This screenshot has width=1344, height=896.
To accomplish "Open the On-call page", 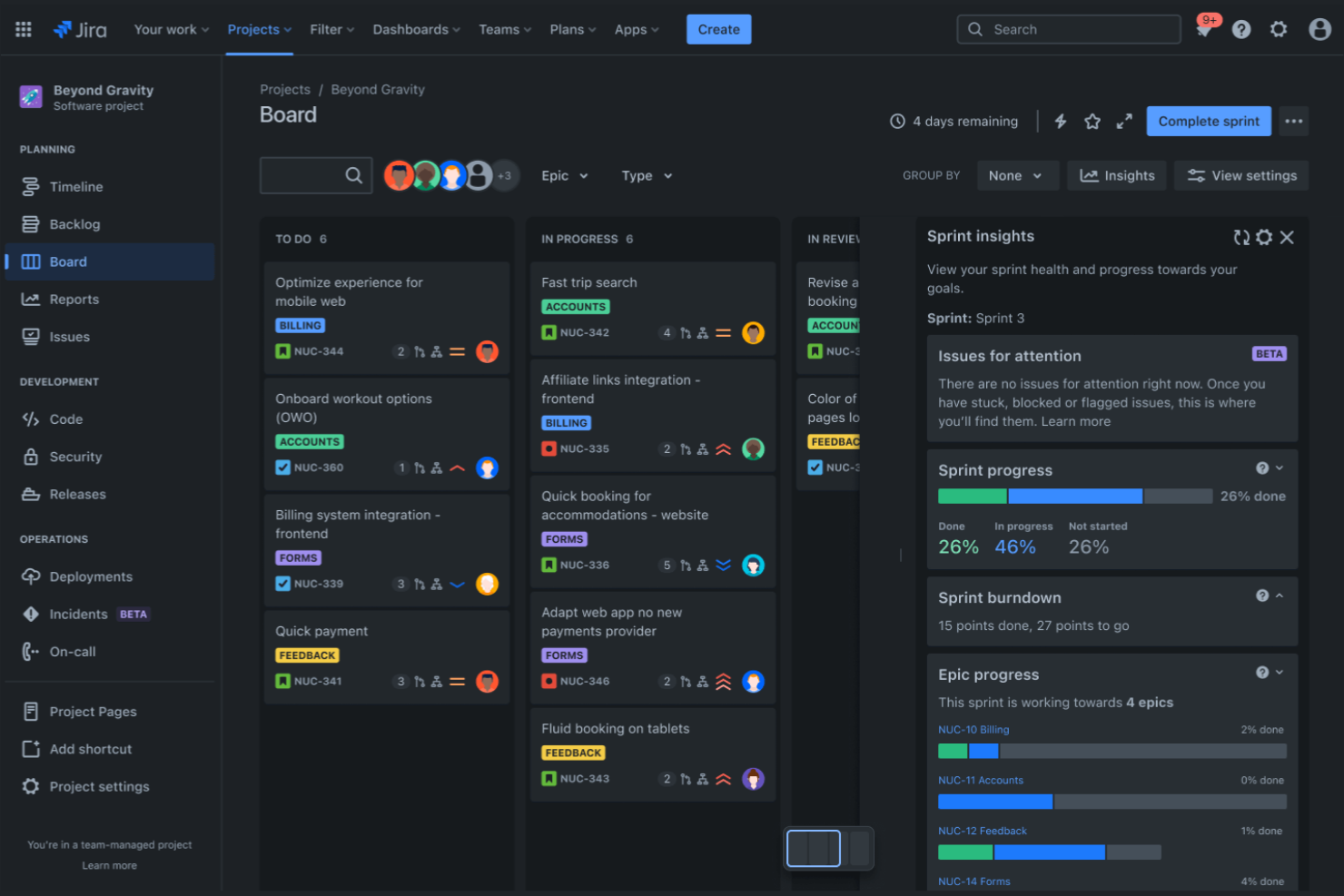I will tap(70, 651).
